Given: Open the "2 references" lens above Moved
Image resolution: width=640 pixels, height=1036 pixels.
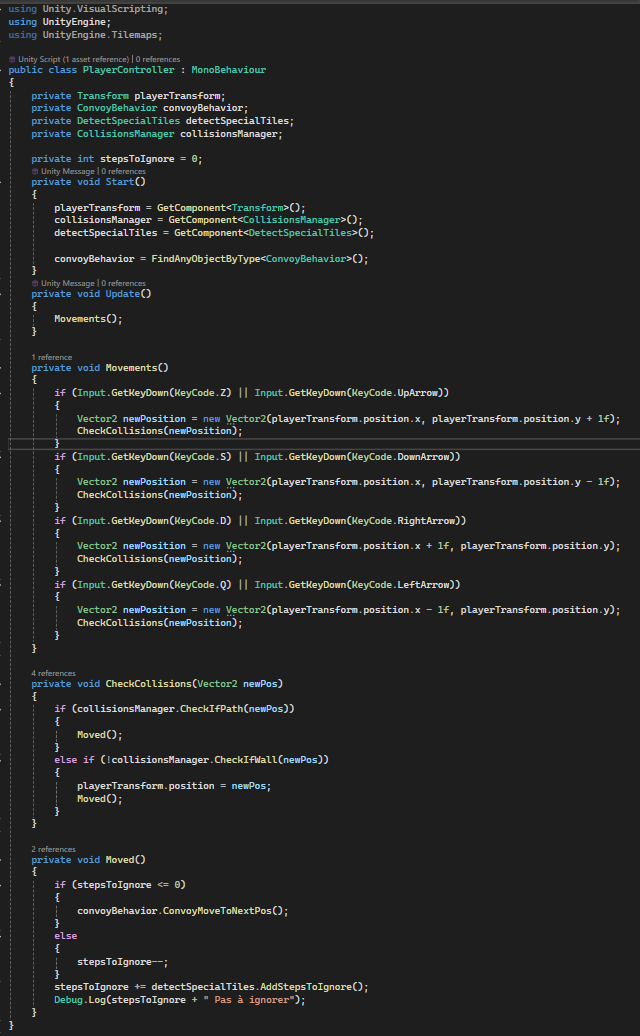Looking at the screenshot, I should [x=53, y=849].
